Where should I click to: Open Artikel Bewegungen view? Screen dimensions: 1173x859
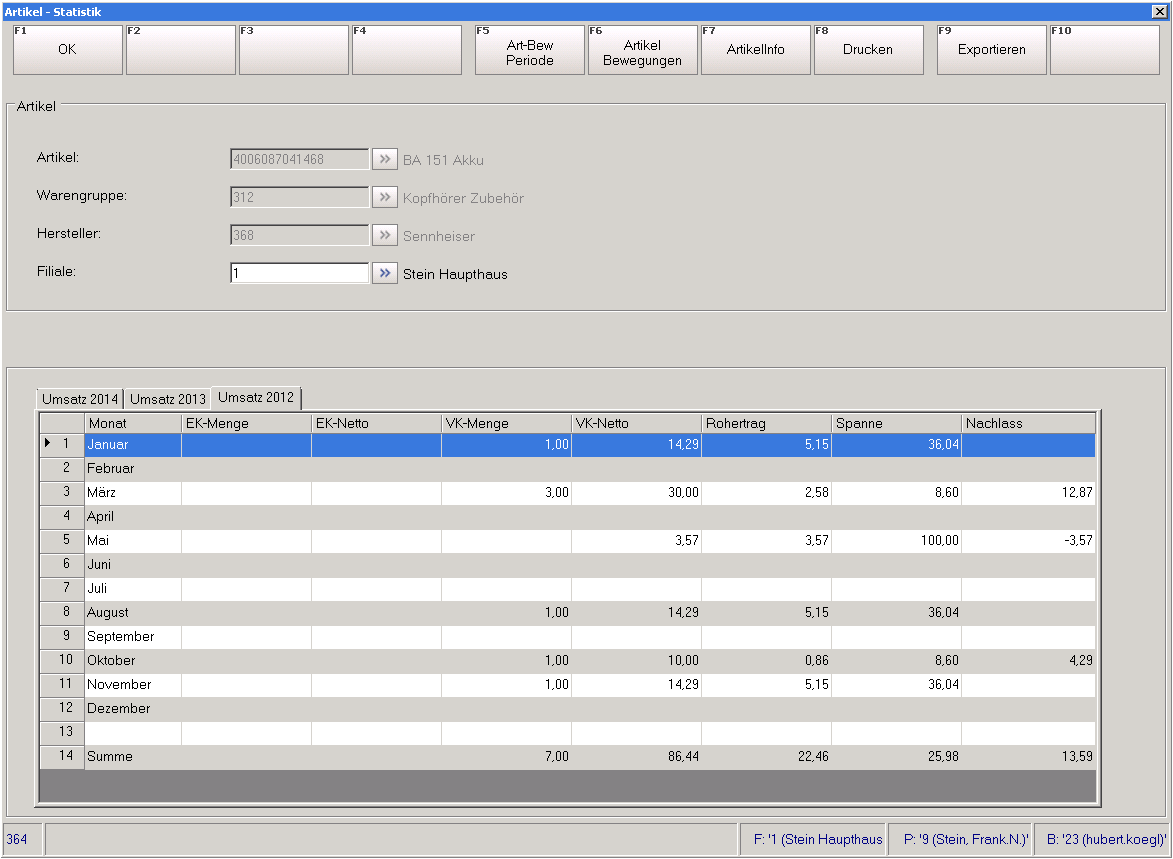[642, 50]
